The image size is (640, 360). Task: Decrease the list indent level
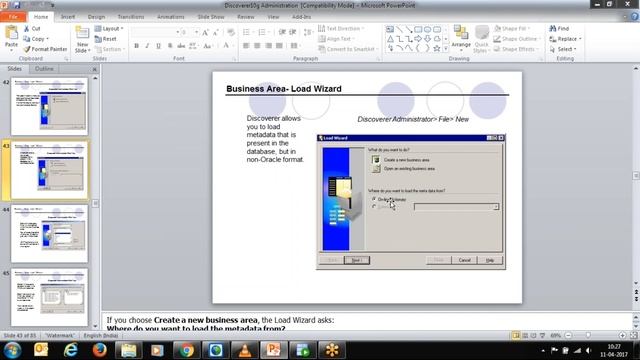tap(282, 32)
